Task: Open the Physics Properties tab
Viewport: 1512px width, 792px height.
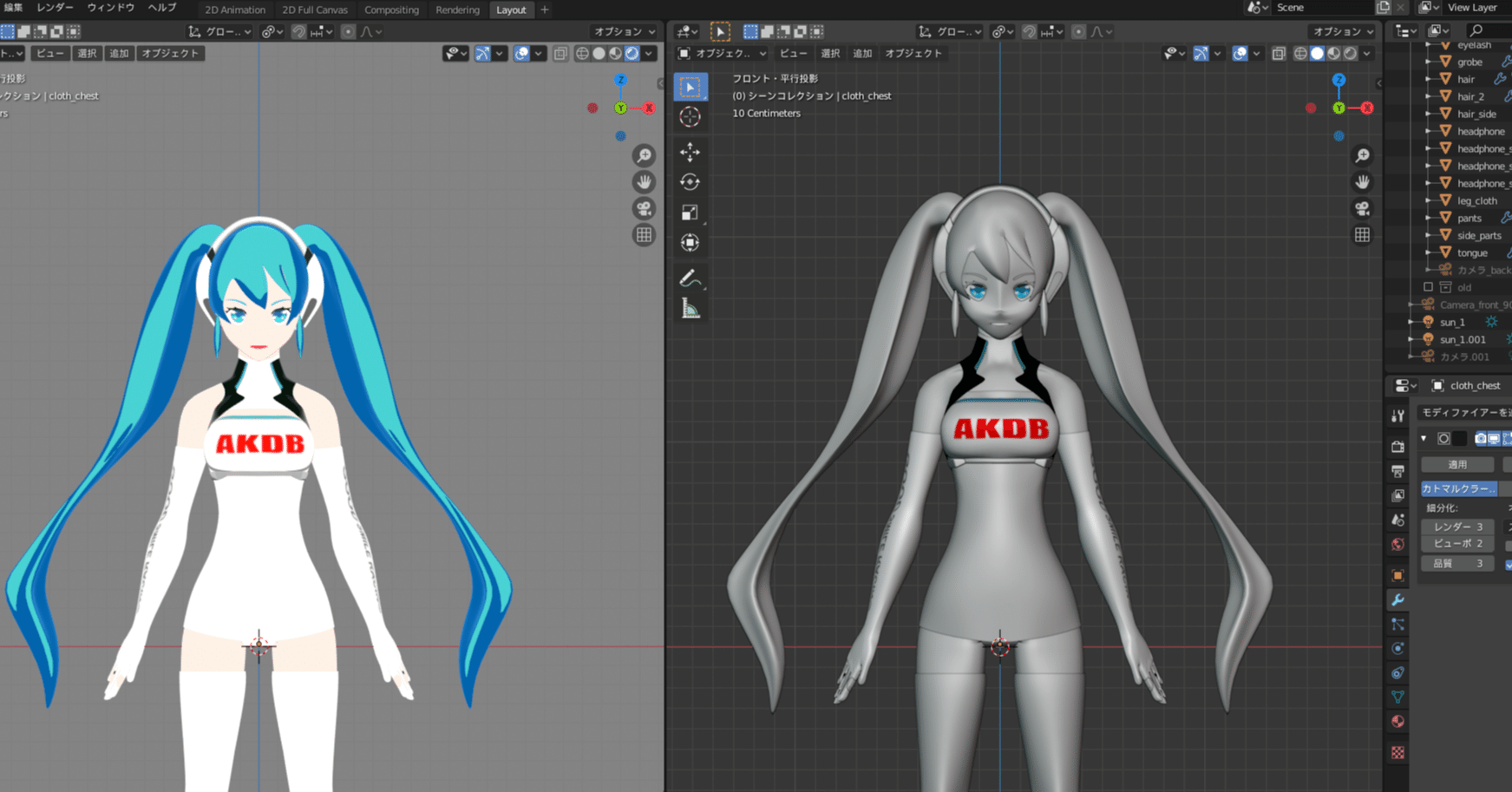Action: (x=1398, y=646)
